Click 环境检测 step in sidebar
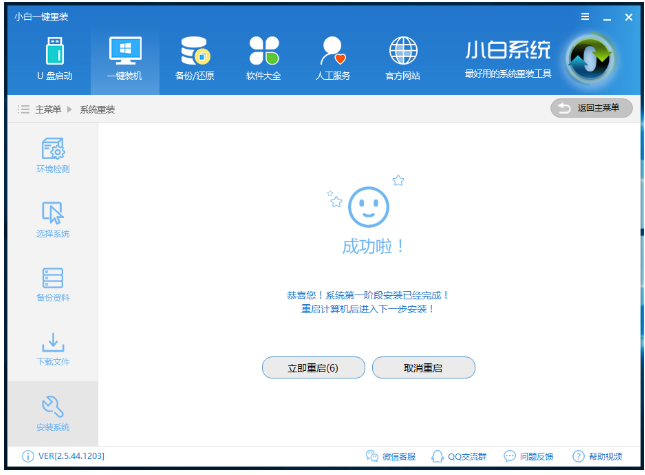 (x=53, y=155)
